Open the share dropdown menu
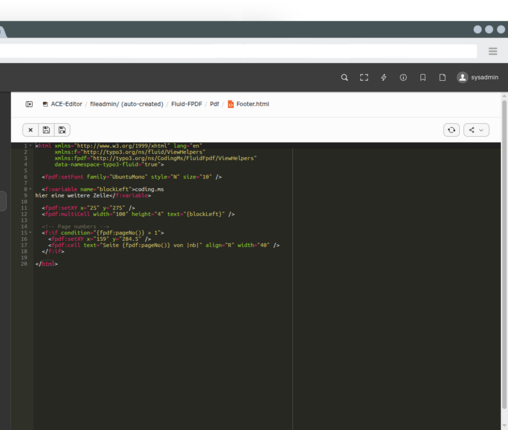This screenshot has height=430, width=508. [476, 130]
